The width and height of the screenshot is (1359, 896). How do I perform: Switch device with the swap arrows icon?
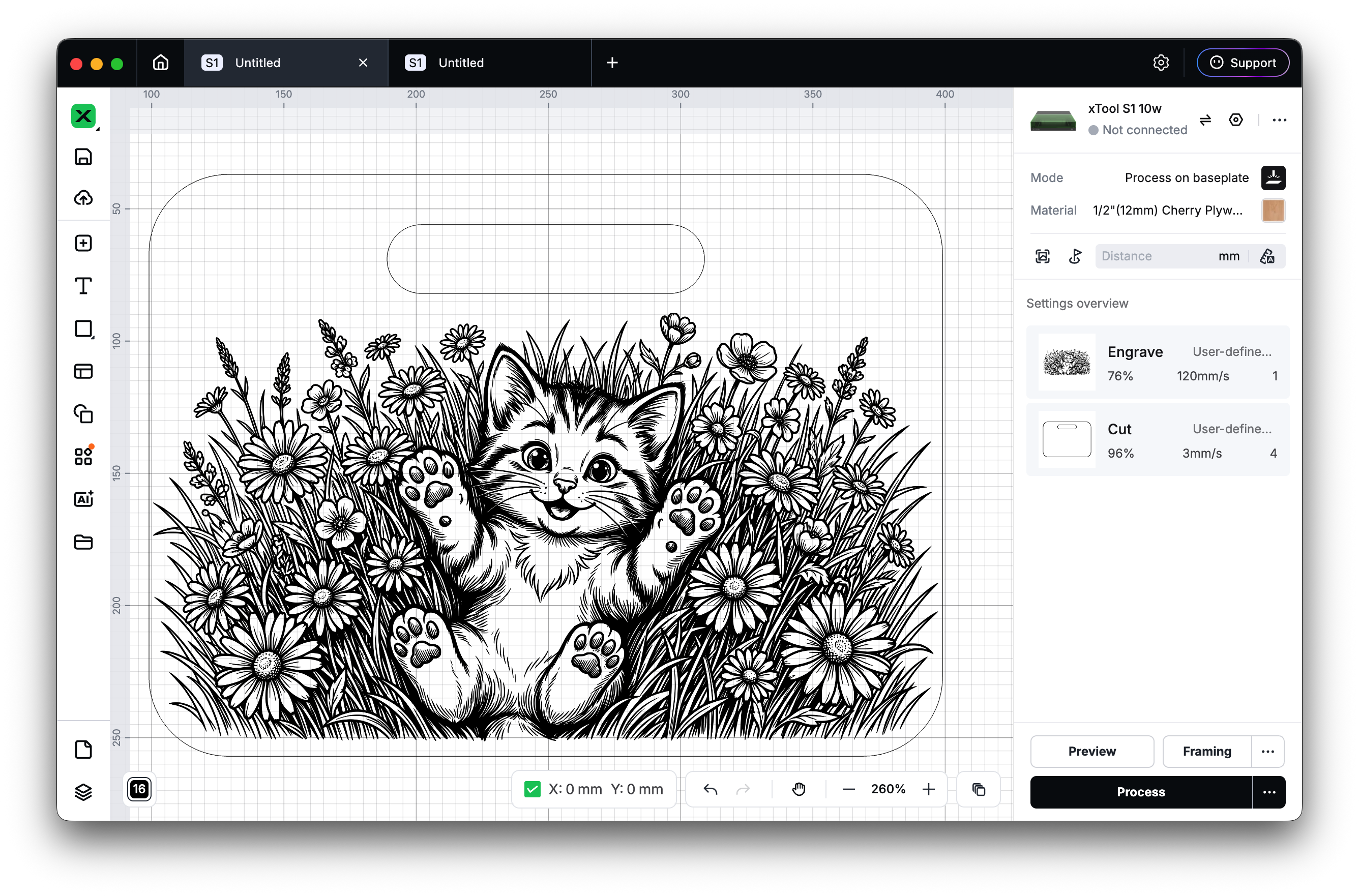(x=1205, y=120)
